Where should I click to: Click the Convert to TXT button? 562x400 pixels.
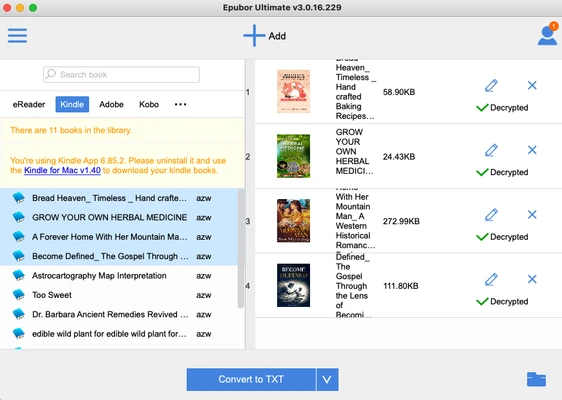pyautogui.click(x=251, y=379)
